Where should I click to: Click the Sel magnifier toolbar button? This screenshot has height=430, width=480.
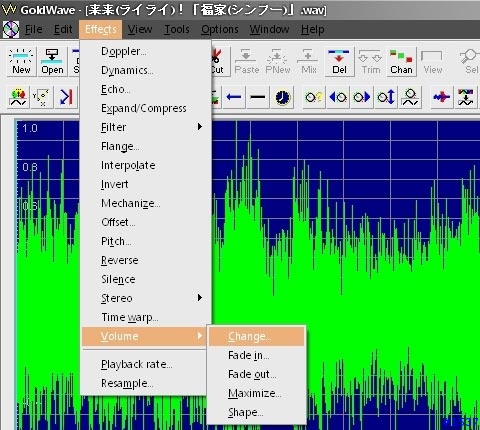coord(469,62)
